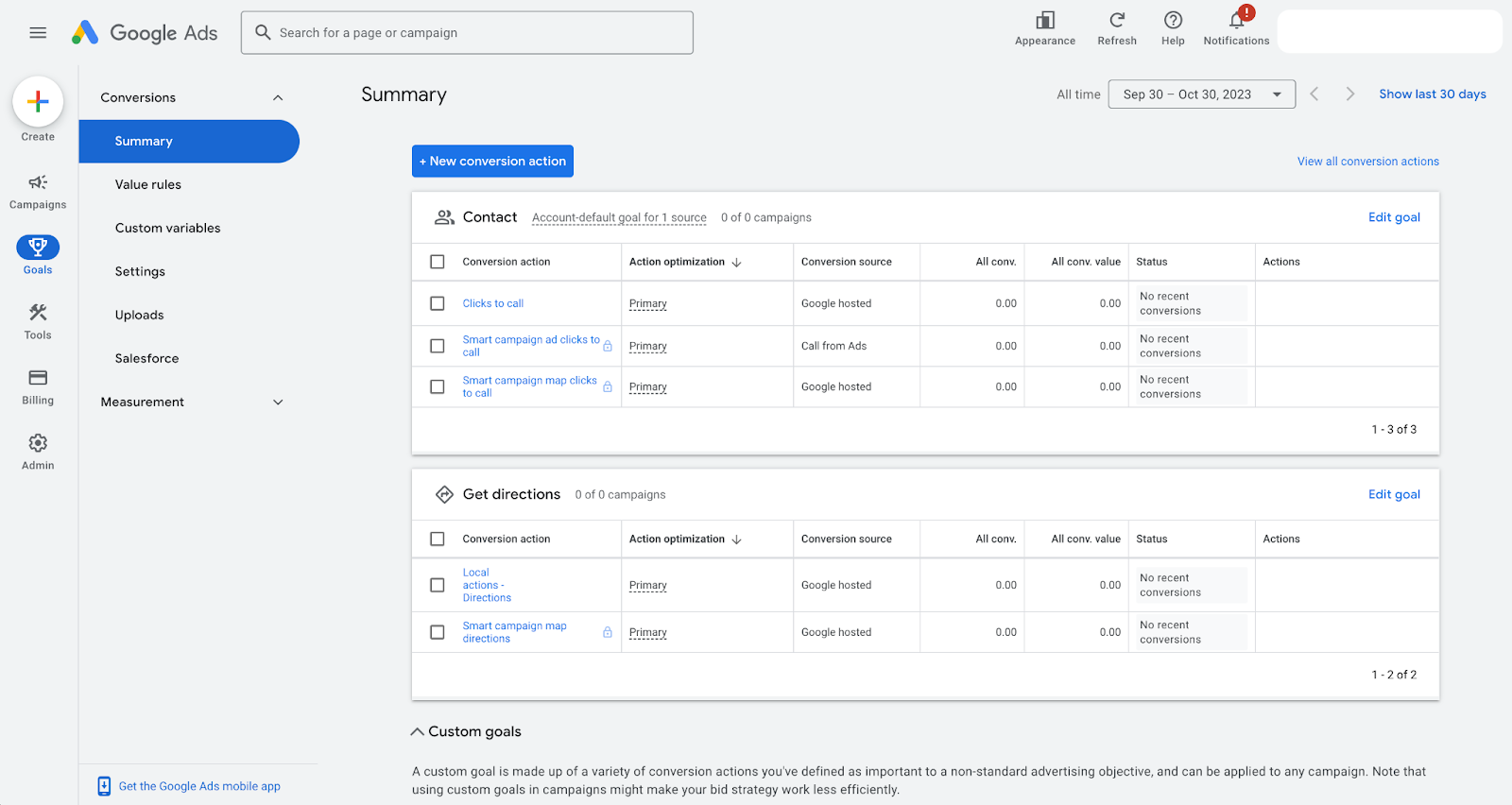The image size is (1512, 805).
Task: Click the Get directions diamond icon
Action: pyautogui.click(x=444, y=494)
